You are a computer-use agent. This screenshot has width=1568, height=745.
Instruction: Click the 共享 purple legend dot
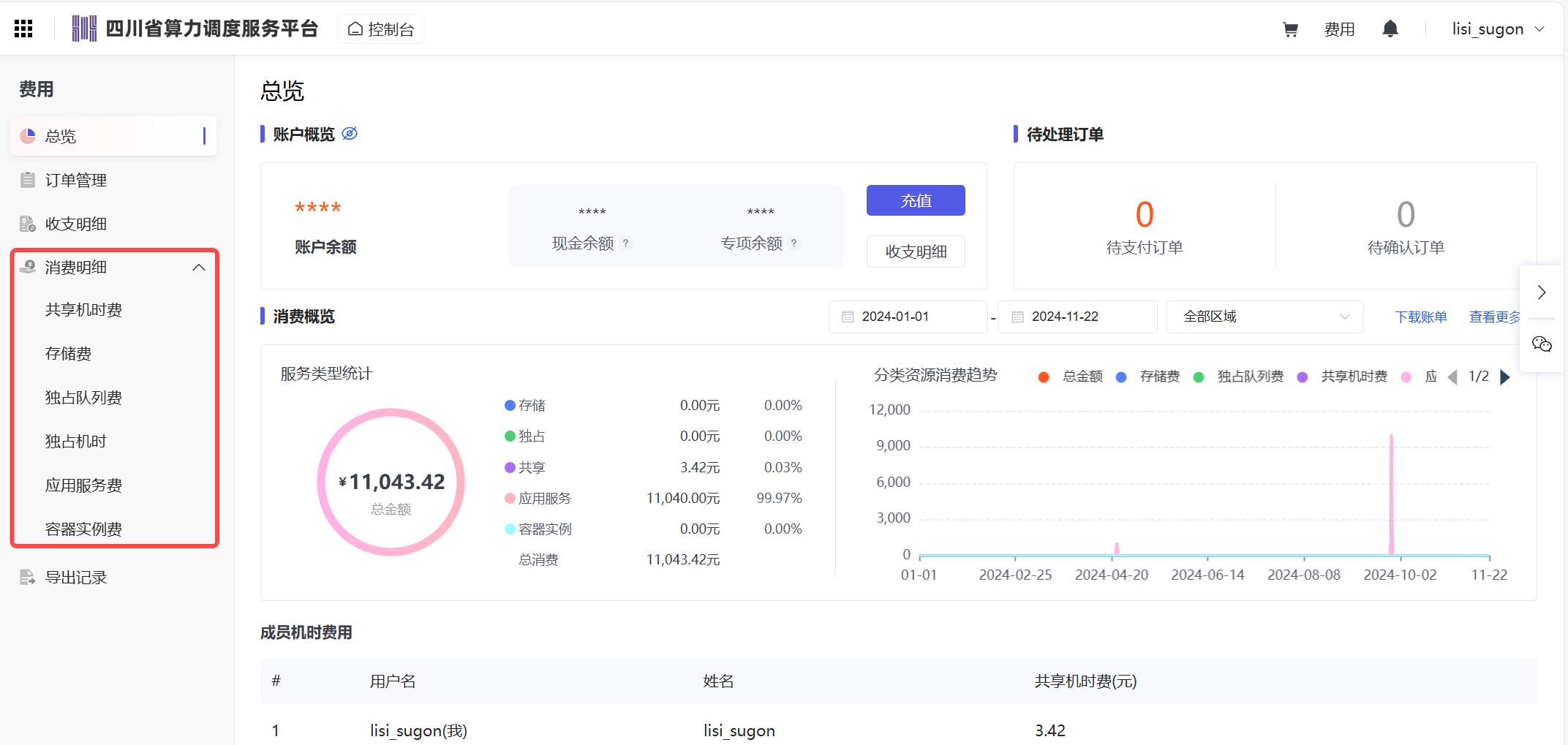click(510, 467)
